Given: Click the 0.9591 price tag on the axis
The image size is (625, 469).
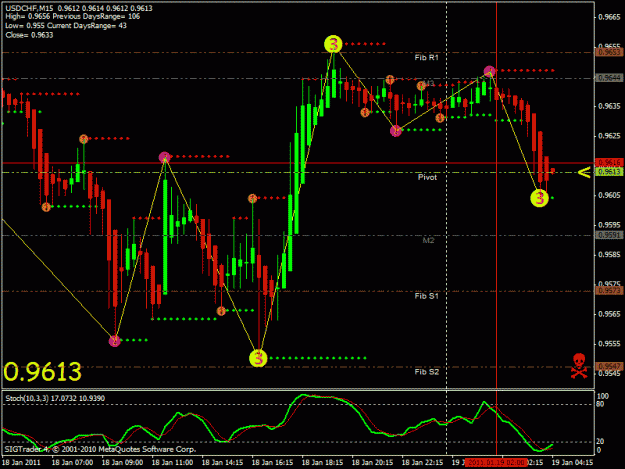Looking at the screenshot, I should click(x=609, y=235).
